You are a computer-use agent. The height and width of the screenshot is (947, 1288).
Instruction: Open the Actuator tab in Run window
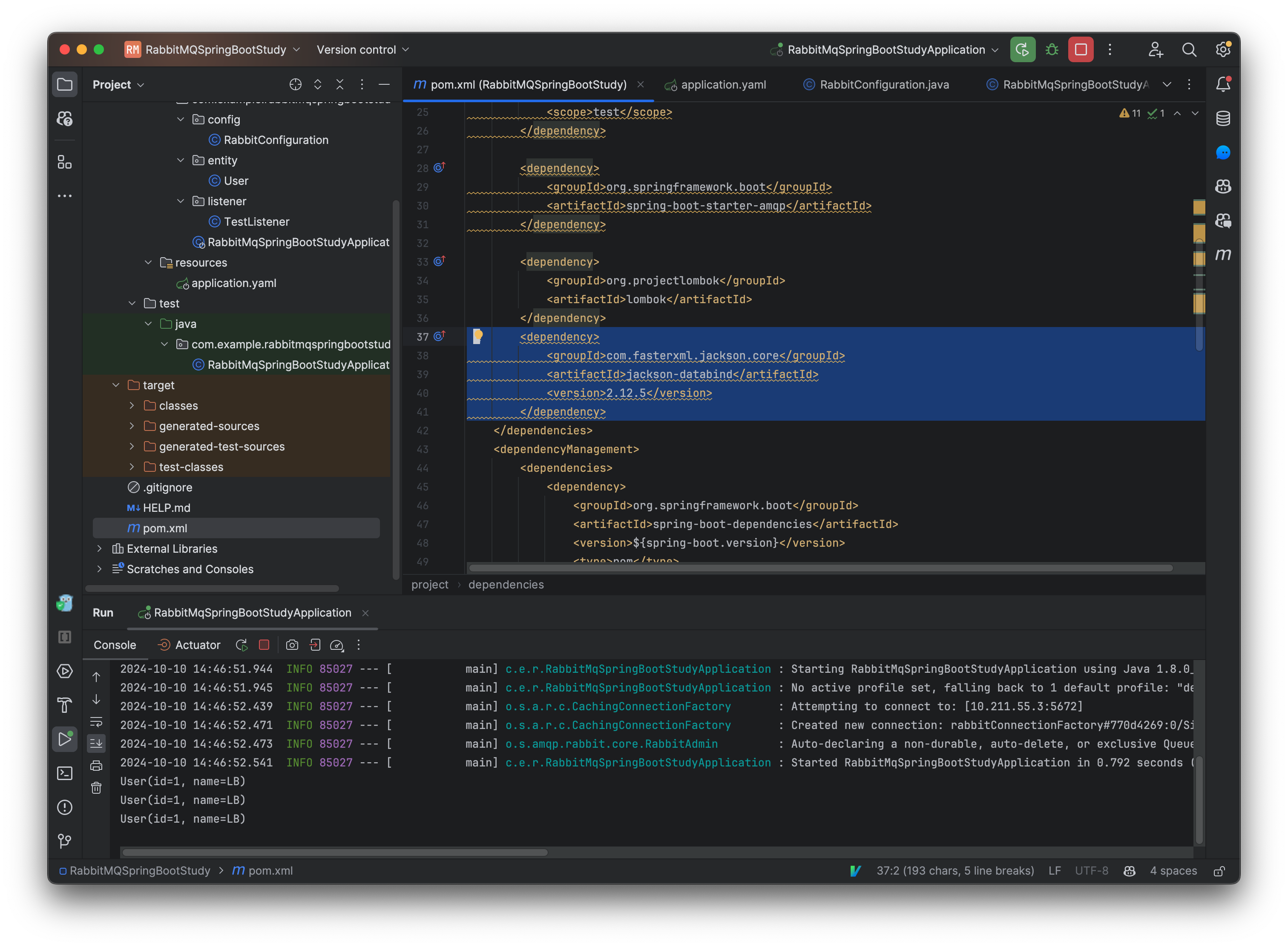coord(196,644)
